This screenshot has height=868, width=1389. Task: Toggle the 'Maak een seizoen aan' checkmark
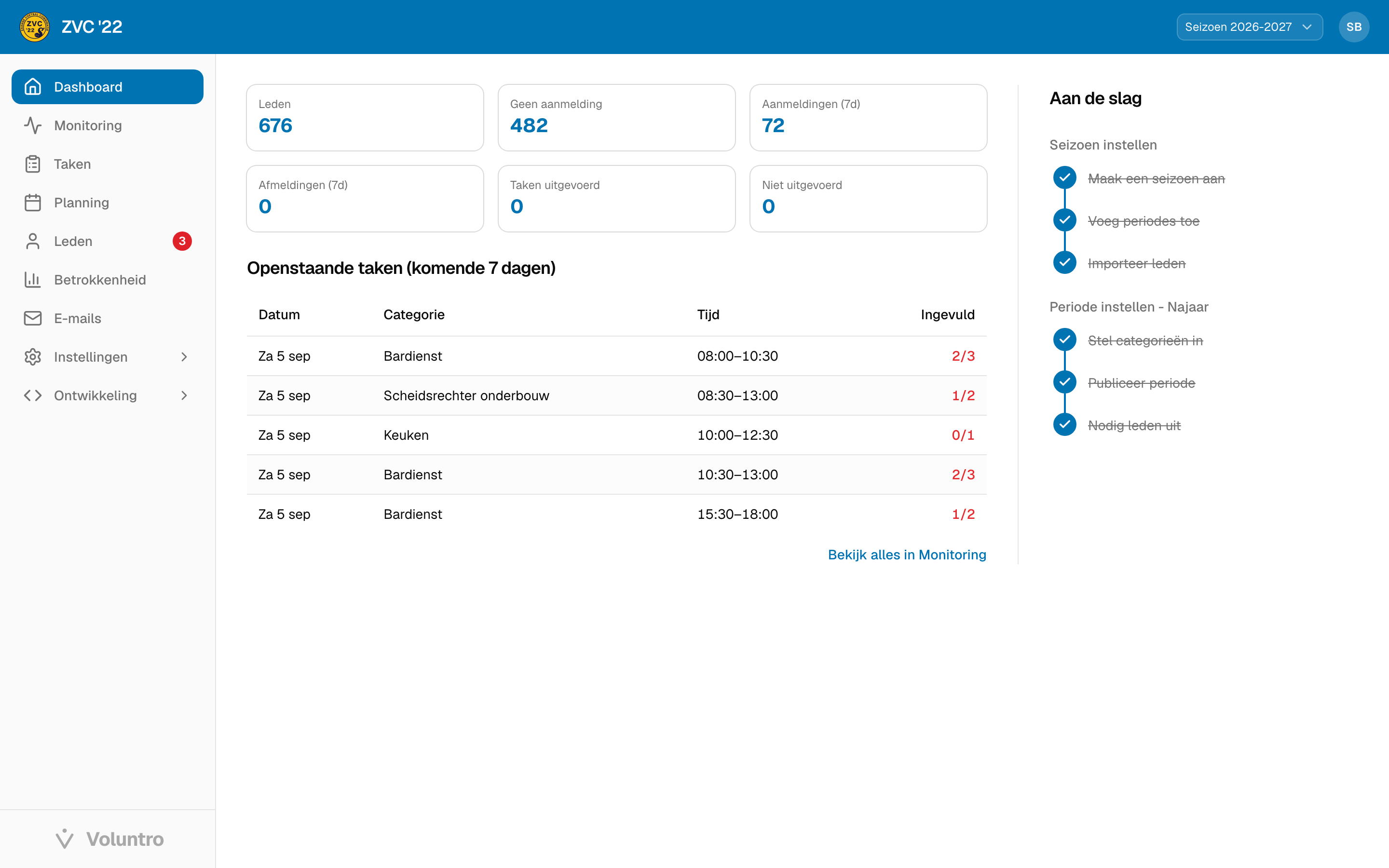(1064, 178)
